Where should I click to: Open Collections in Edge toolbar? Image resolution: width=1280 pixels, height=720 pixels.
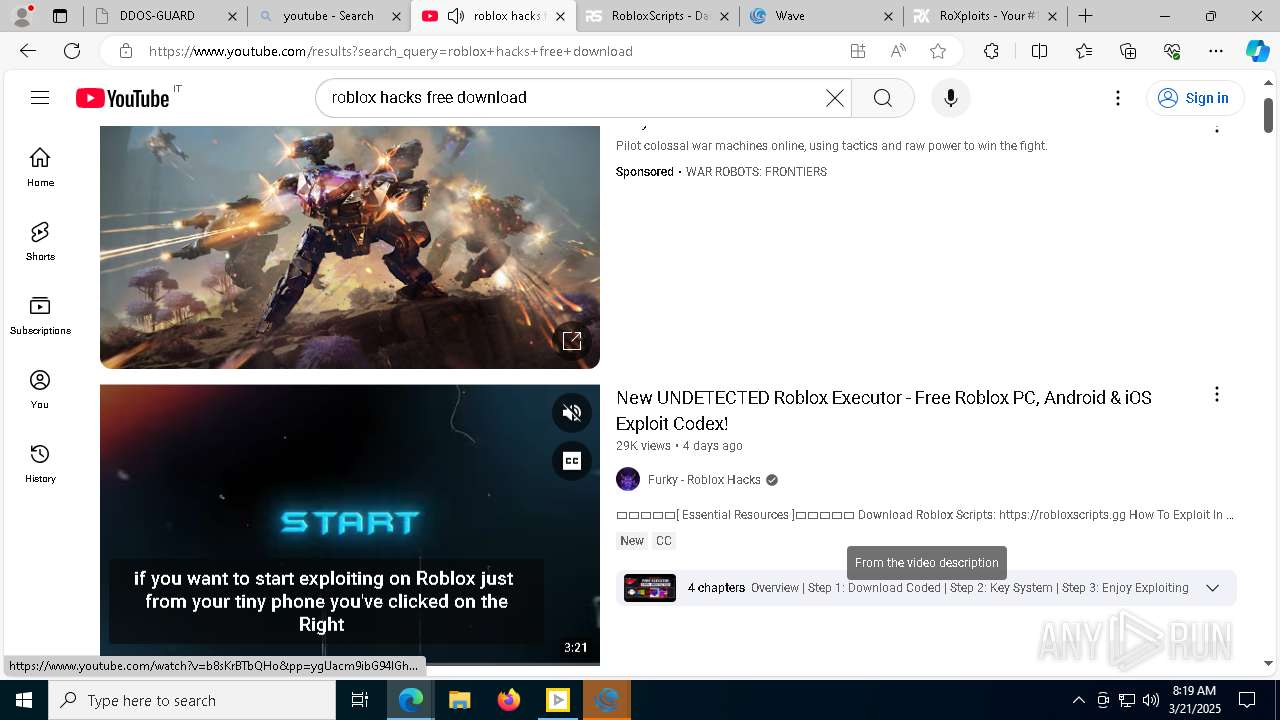pos(1128,51)
